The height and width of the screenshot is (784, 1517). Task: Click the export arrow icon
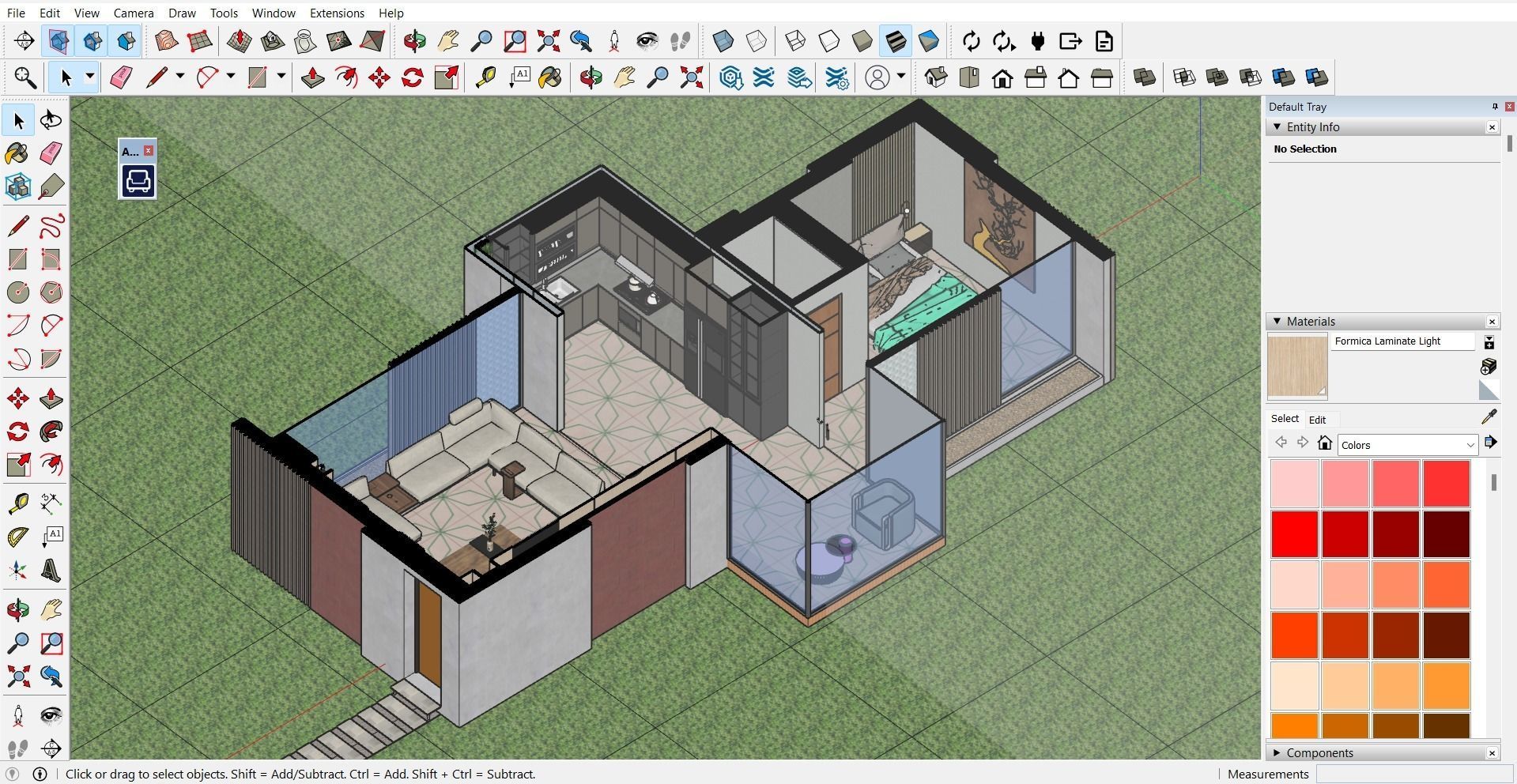(x=1070, y=41)
